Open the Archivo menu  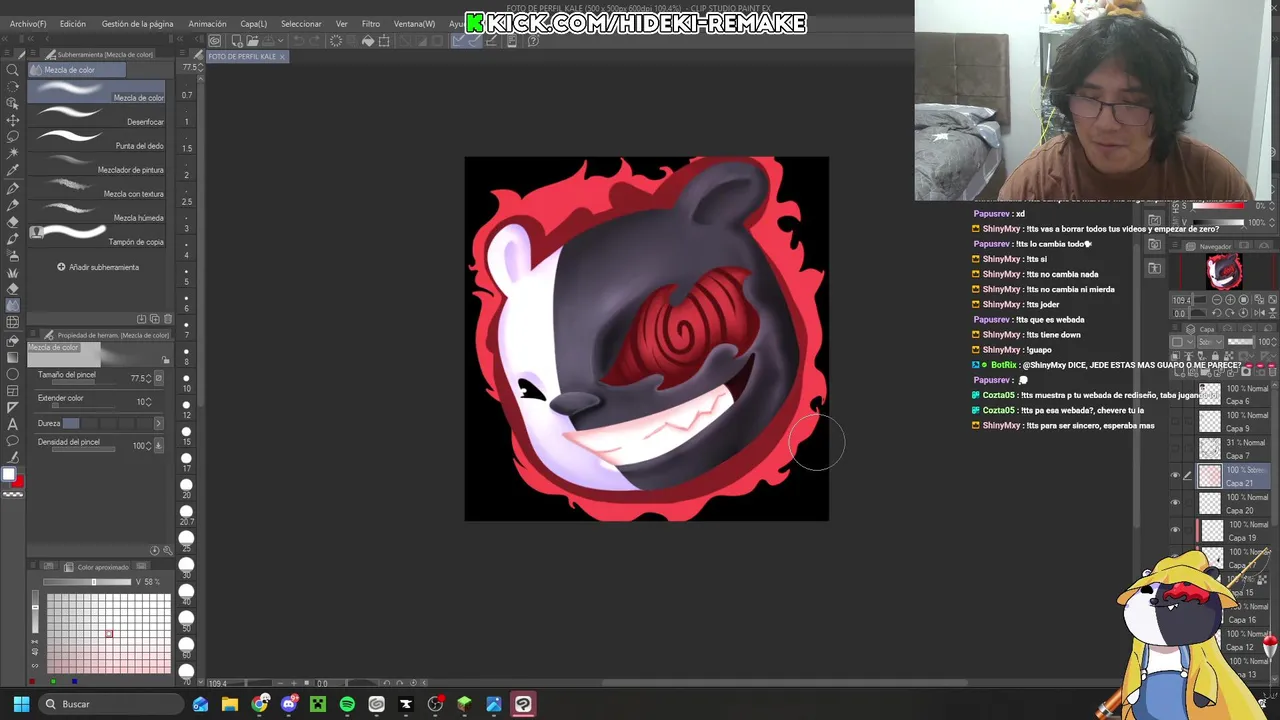(28, 23)
